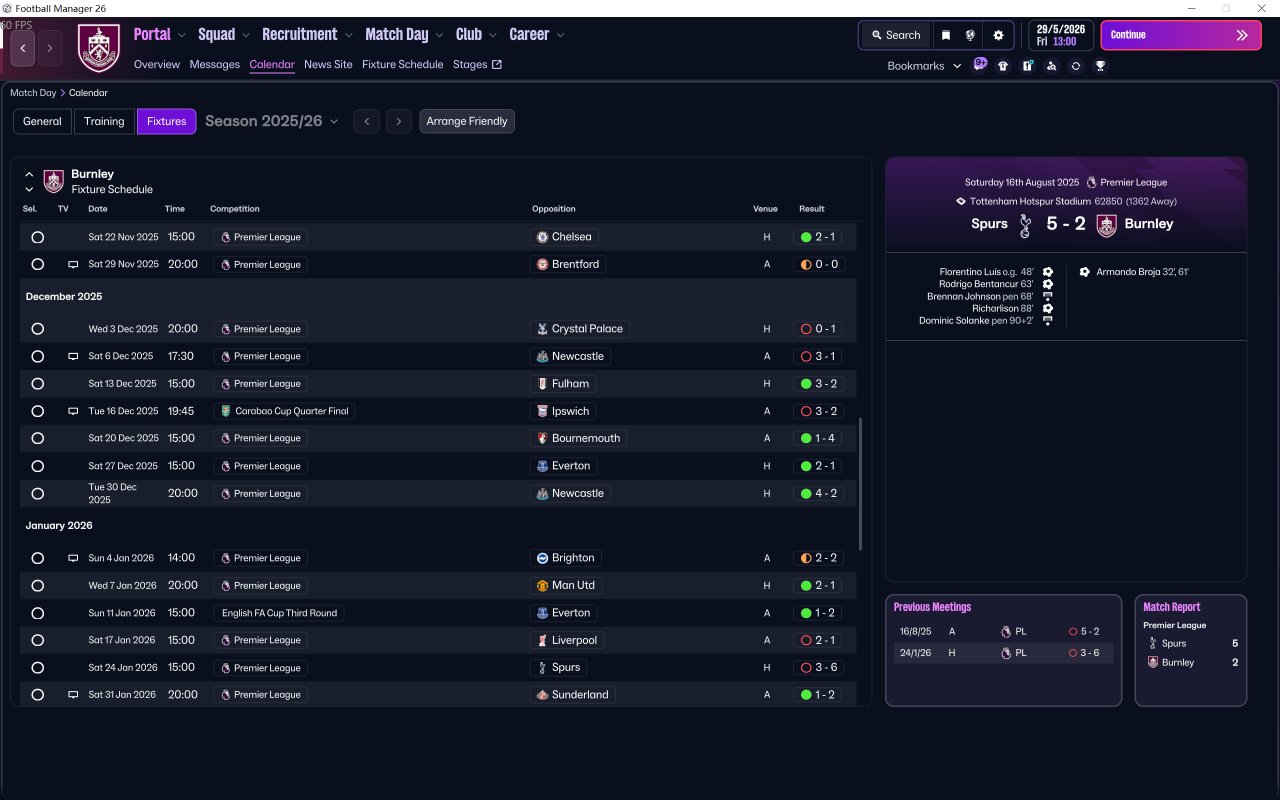
Task: Click the fixture list vertical scrollbar
Action: [x=860, y=484]
